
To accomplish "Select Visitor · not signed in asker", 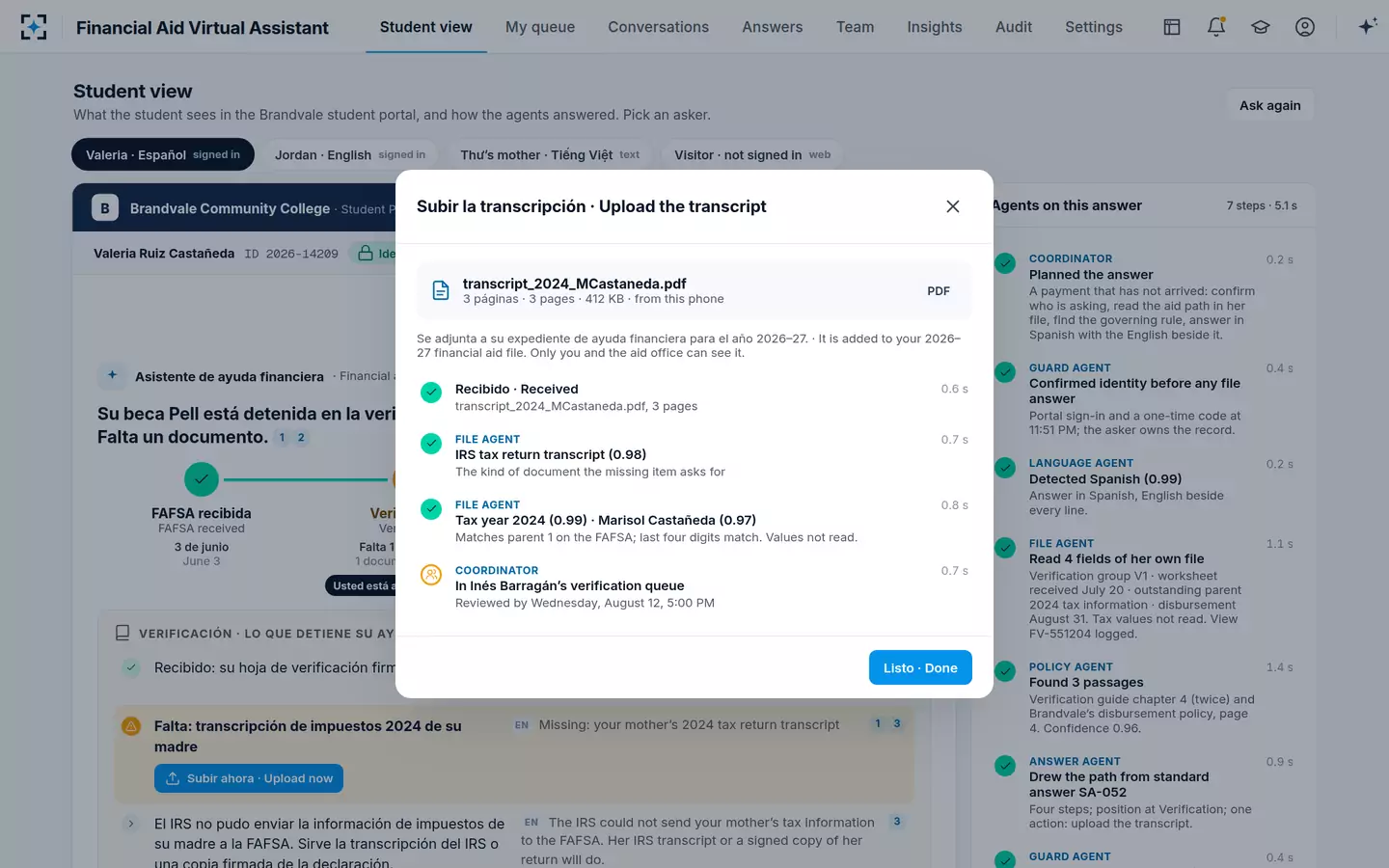I will point(752,154).
